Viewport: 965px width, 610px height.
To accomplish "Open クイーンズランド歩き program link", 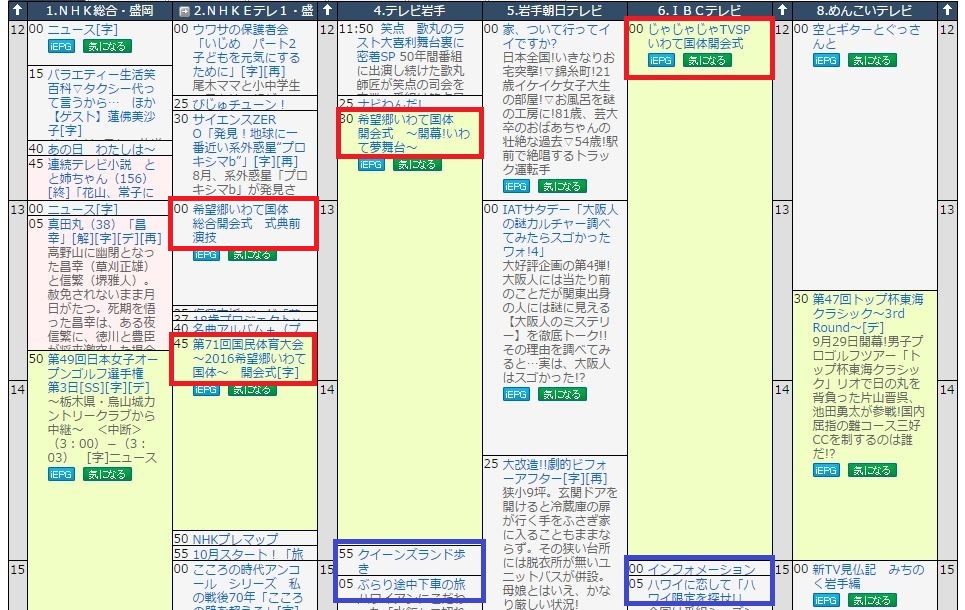I will coord(412,561).
